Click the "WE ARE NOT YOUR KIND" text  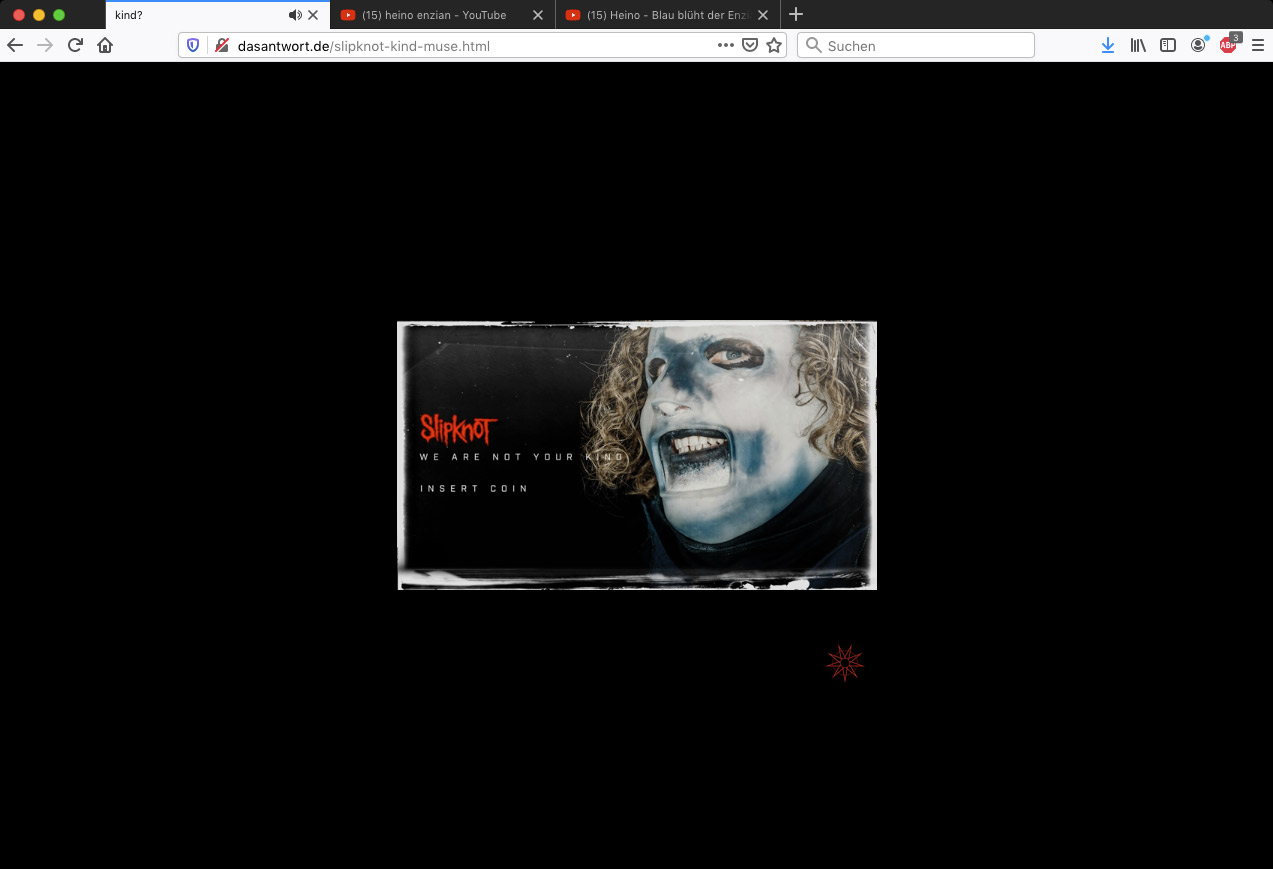[522, 457]
